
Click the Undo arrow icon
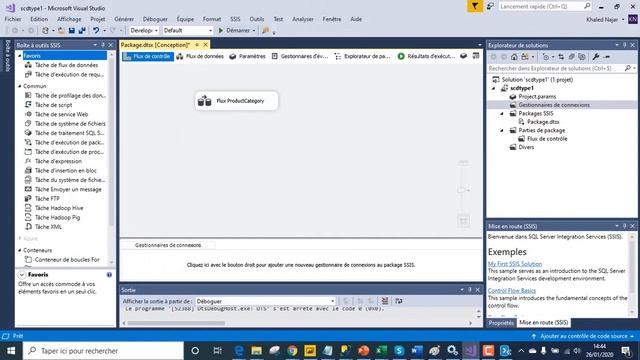[x=96, y=31]
